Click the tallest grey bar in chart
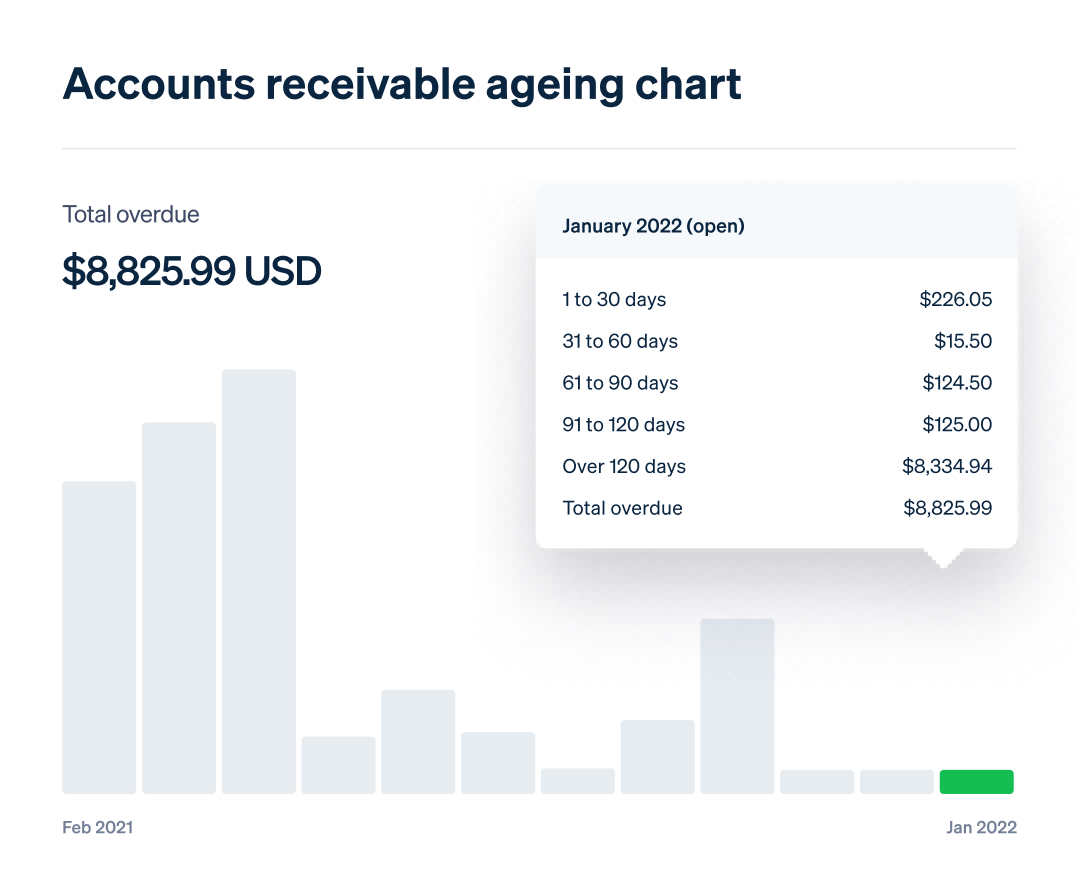Screen dimensions: 1080x896 coord(259,582)
